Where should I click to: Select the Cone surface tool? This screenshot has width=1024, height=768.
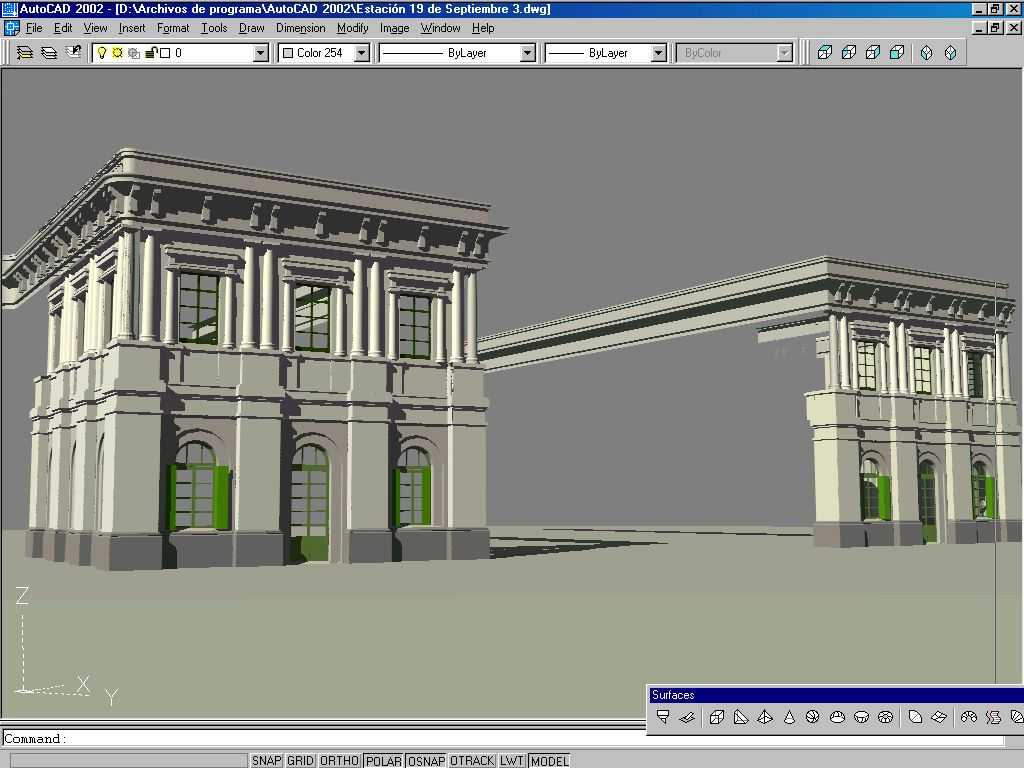coord(789,717)
